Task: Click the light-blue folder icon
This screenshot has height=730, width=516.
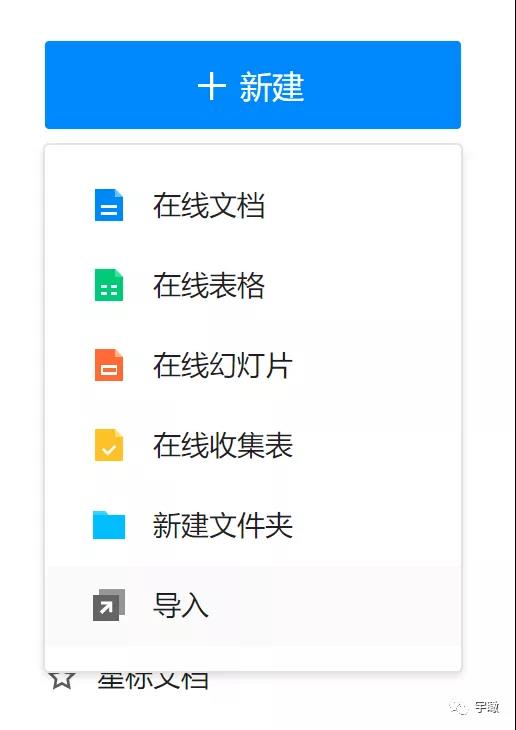Action: coord(109,525)
